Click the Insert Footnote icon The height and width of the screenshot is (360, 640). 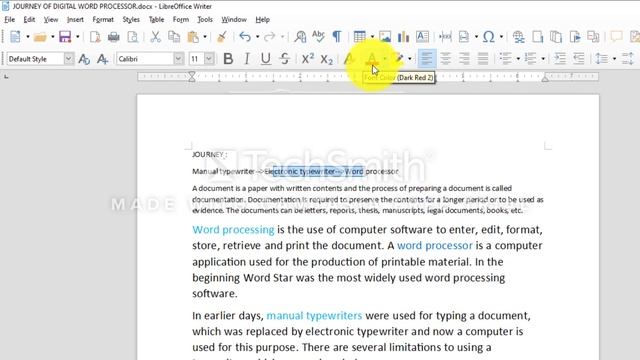[x=538, y=37]
